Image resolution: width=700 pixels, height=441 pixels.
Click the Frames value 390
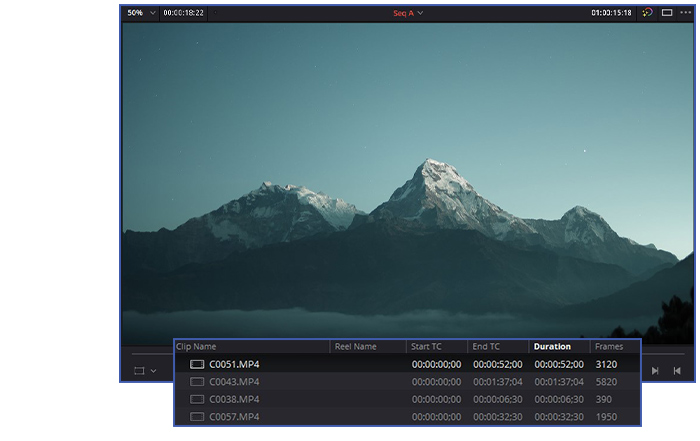point(604,399)
